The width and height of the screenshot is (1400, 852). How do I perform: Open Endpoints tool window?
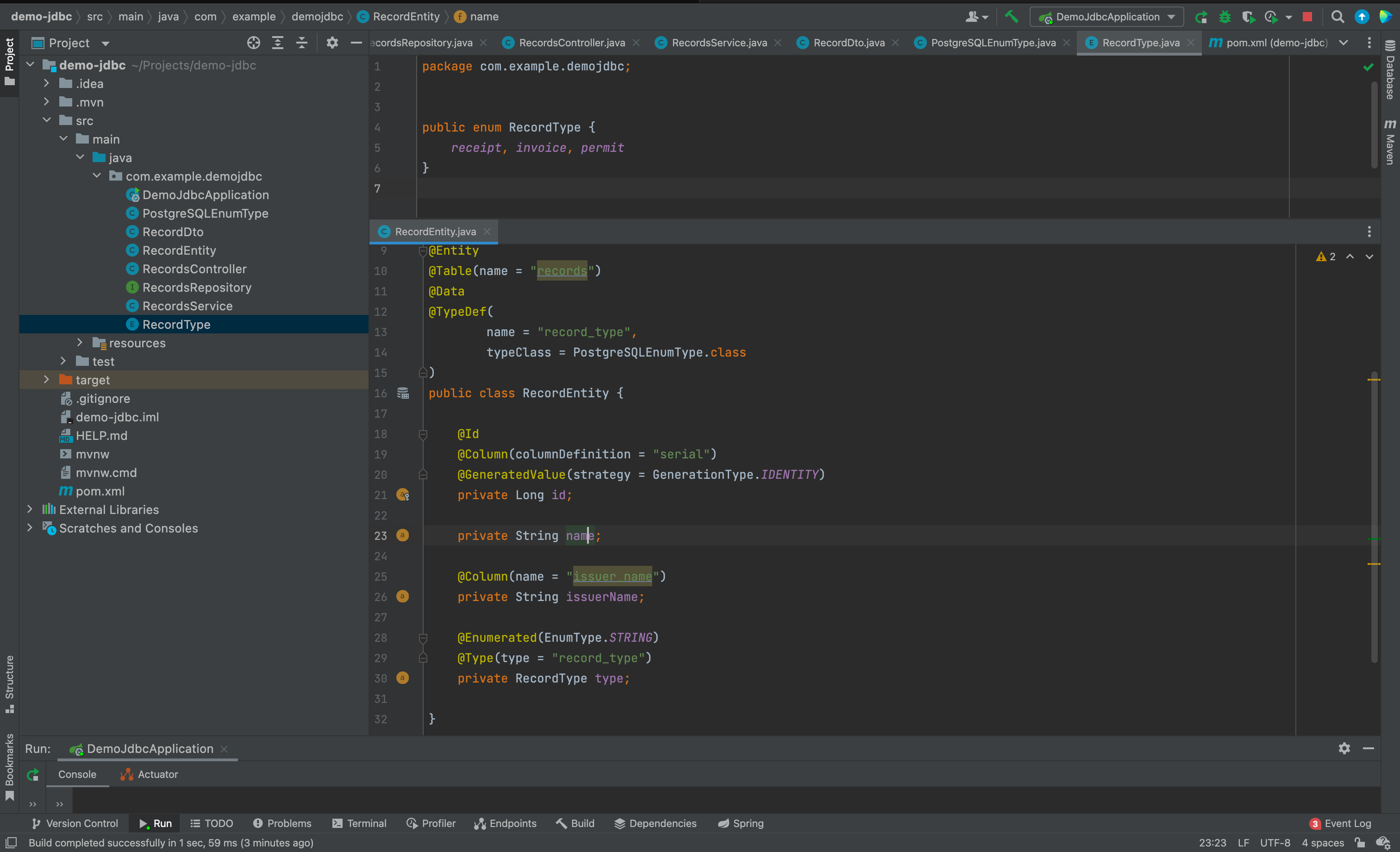point(505,823)
